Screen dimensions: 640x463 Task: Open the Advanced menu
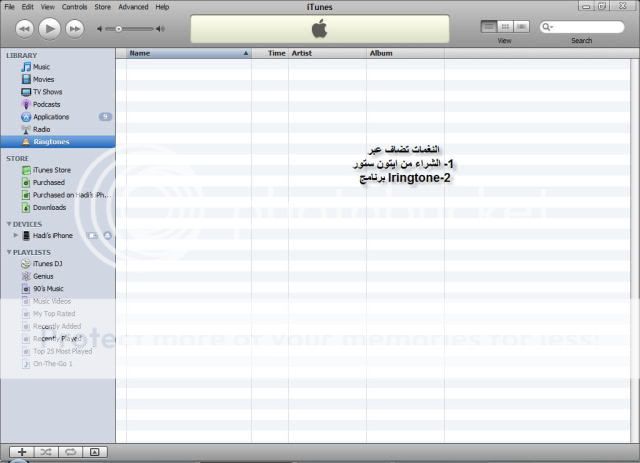pos(133,7)
